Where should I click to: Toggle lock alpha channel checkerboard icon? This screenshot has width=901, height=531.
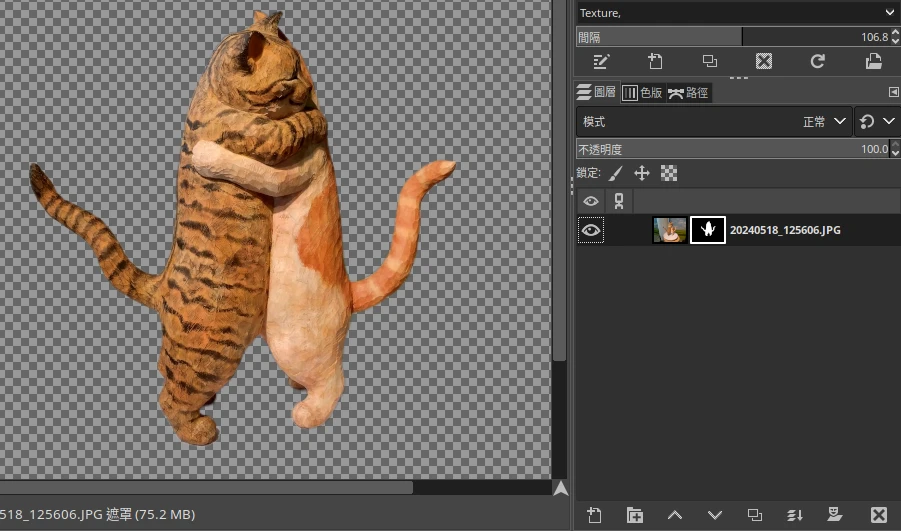point(669,174)
